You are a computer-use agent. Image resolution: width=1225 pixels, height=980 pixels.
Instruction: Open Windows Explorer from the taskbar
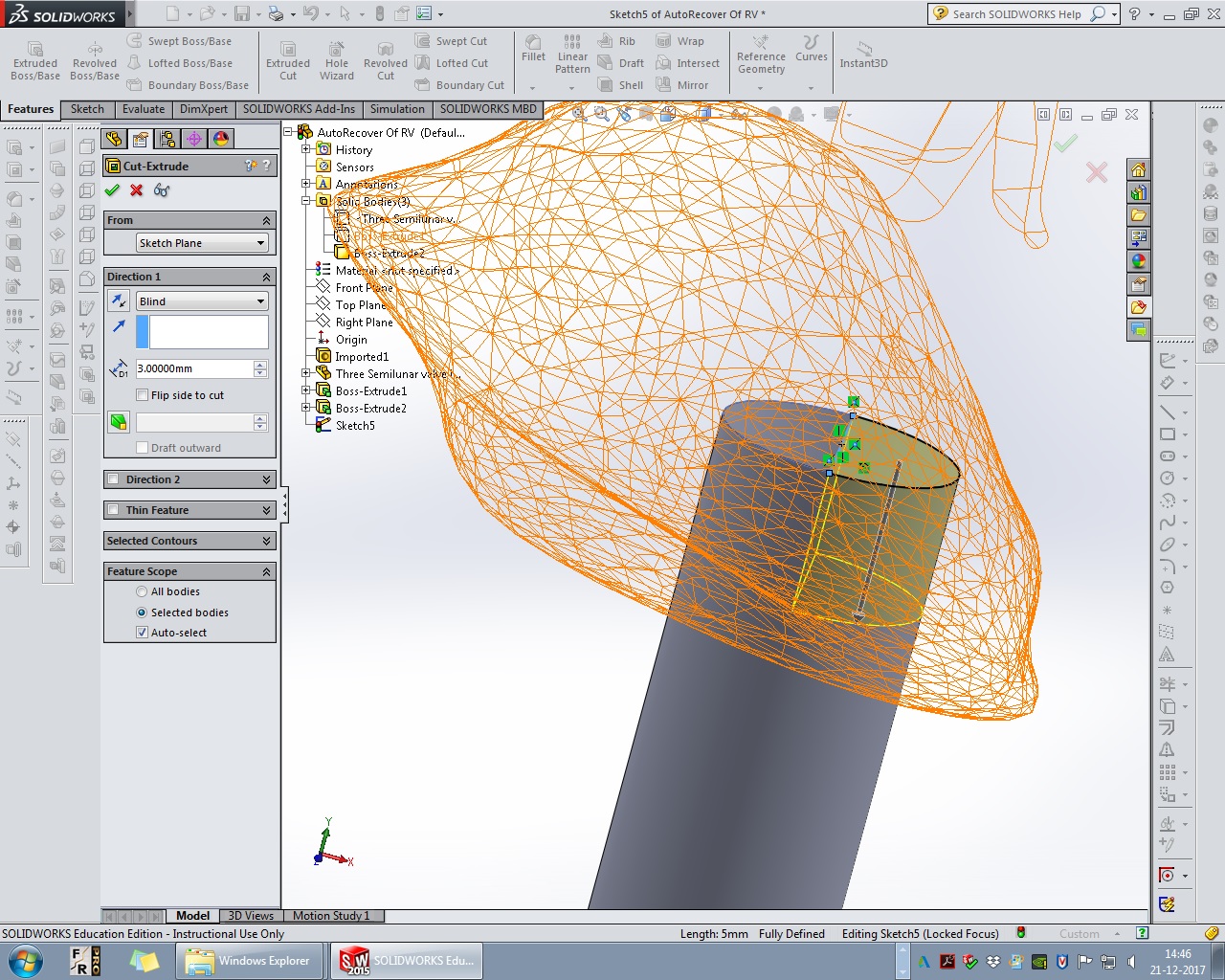pyautogui.click(x=248, y=961)
